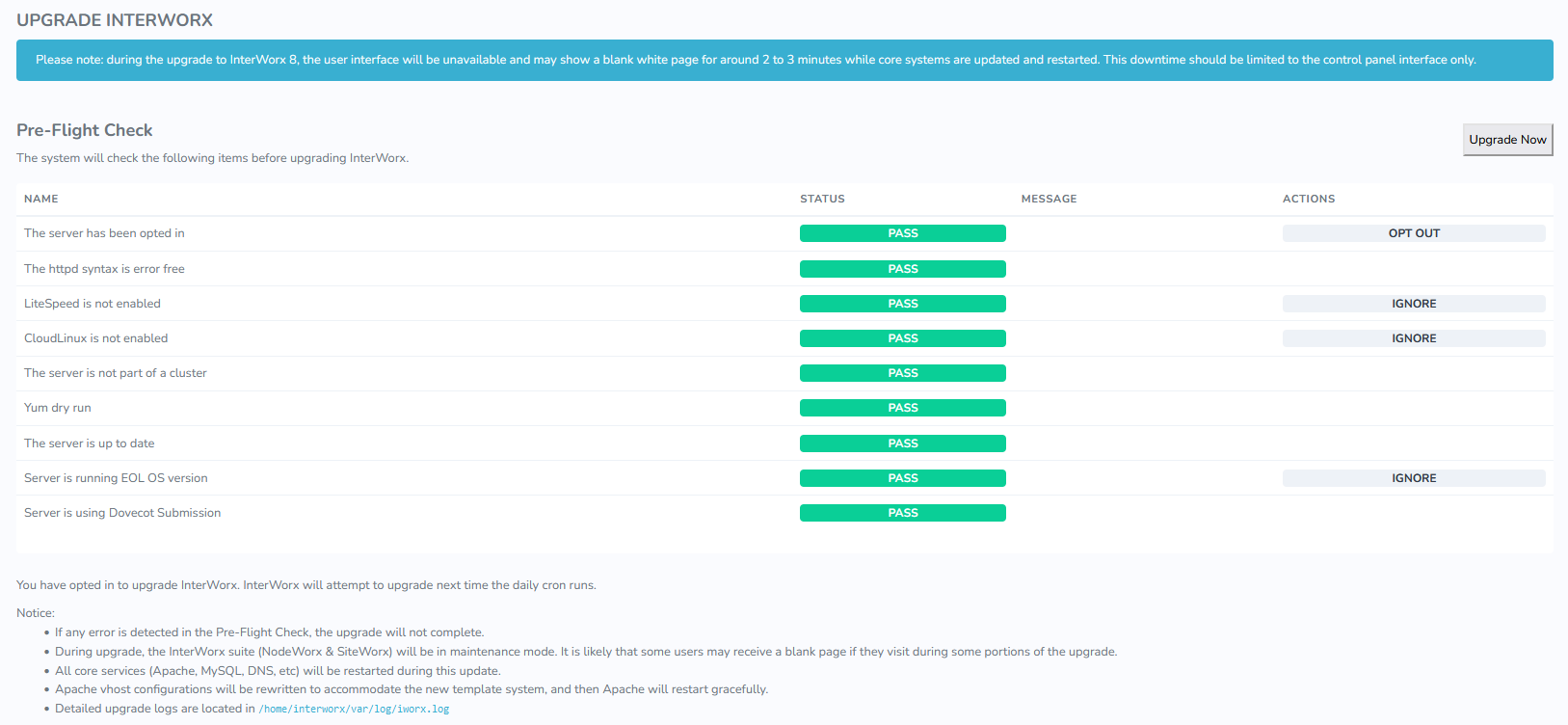Click the STATUS column header
This screenshot has height=725, width=1568.
pos(822,199)
